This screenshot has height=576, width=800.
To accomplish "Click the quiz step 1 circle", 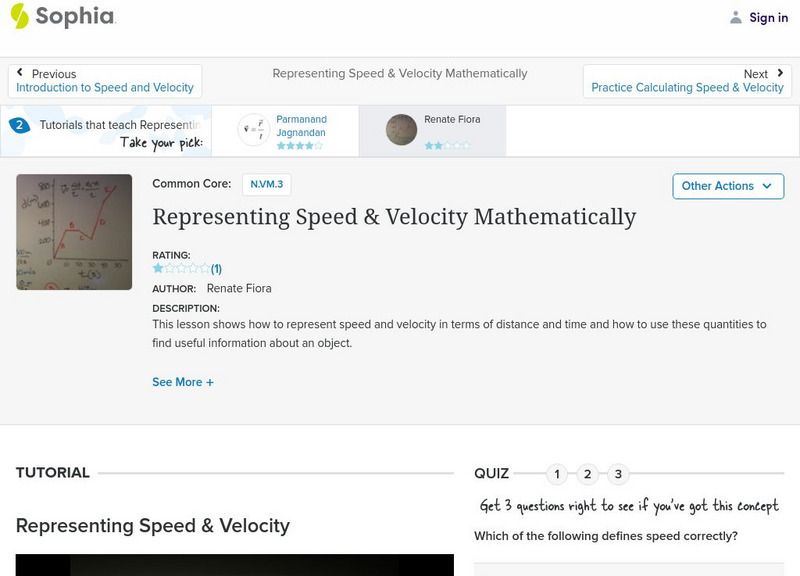I will pos(557,473).
